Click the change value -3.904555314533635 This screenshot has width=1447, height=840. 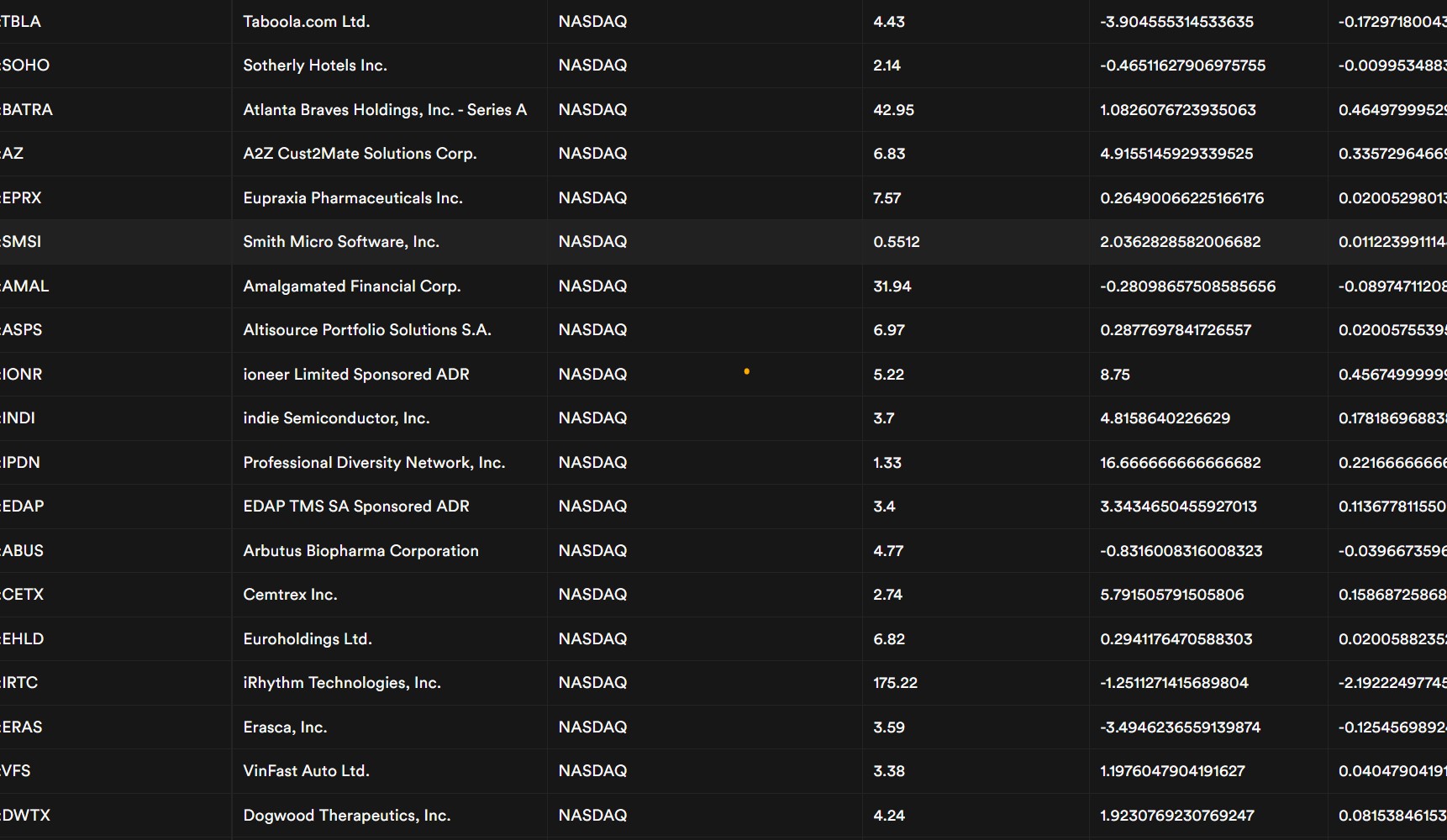coord(1176,22)
